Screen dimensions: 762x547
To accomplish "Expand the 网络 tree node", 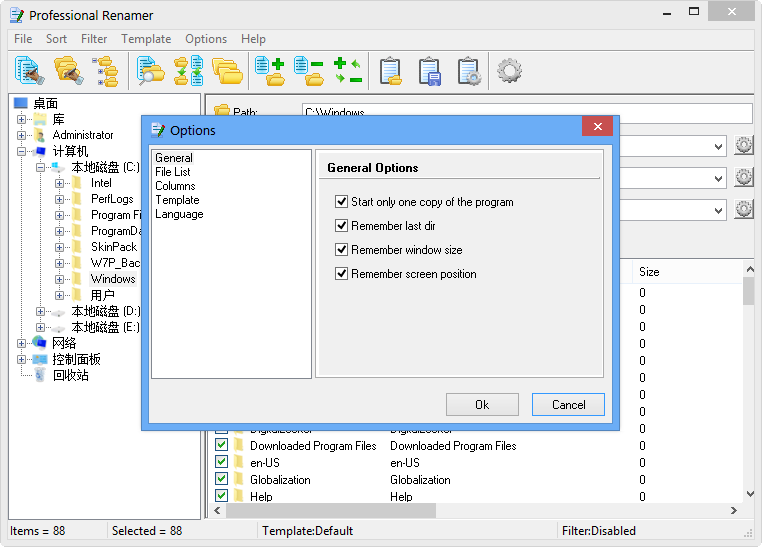I will pos(21,343).
